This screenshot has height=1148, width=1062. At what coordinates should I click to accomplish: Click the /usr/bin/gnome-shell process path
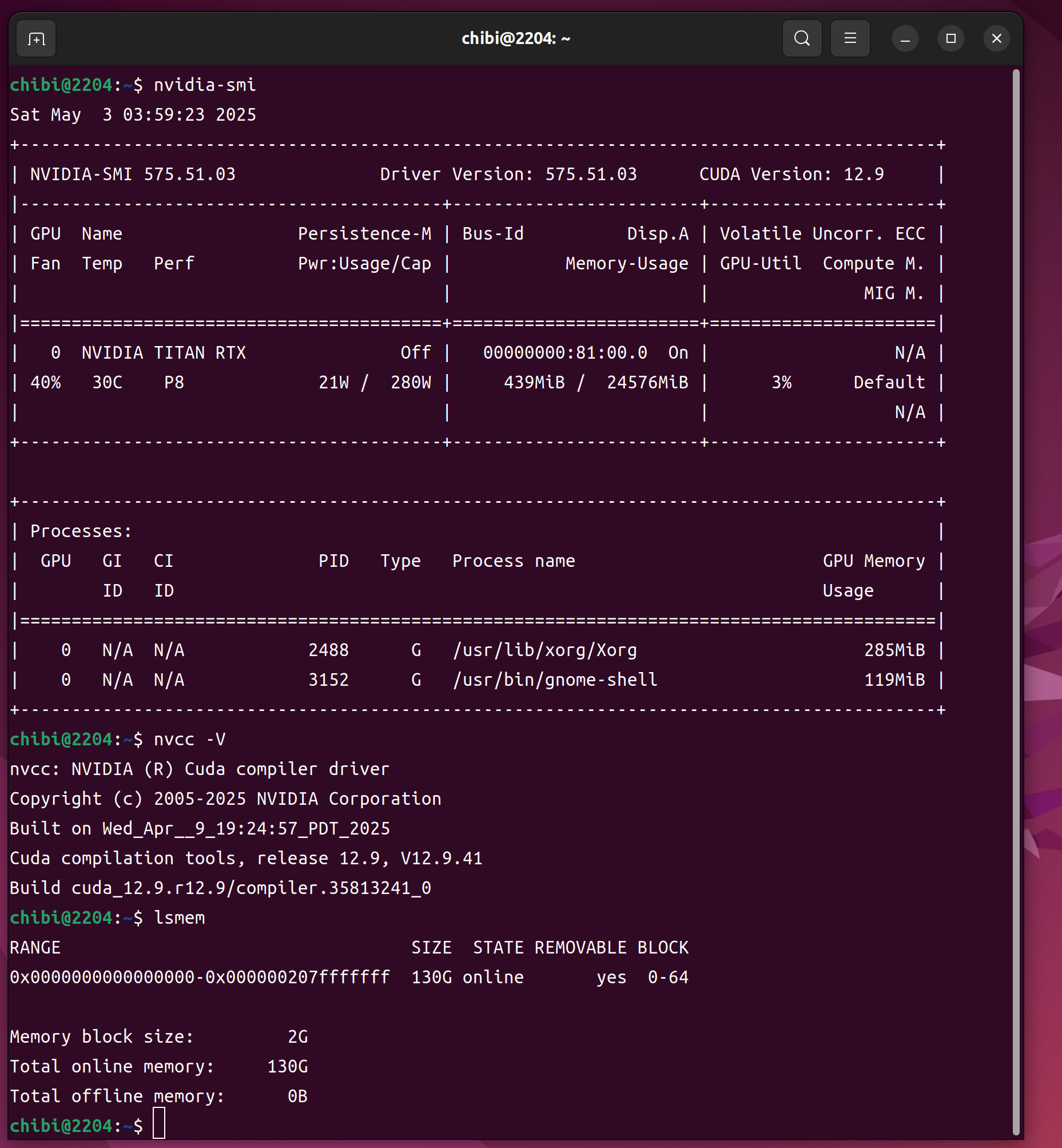(x=555, y=680)
